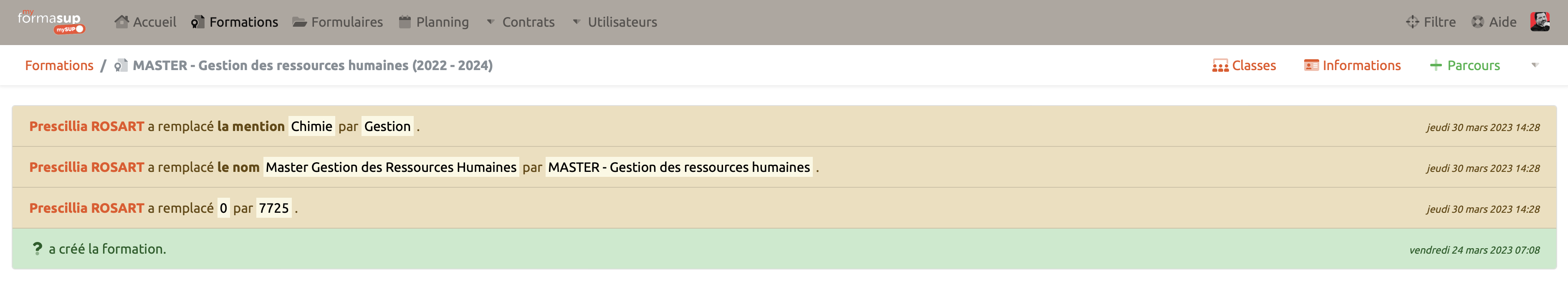The image size is (1568, 282).
Task: Open Prescillia ROSART link in mention entry
Action: [86, 126]
